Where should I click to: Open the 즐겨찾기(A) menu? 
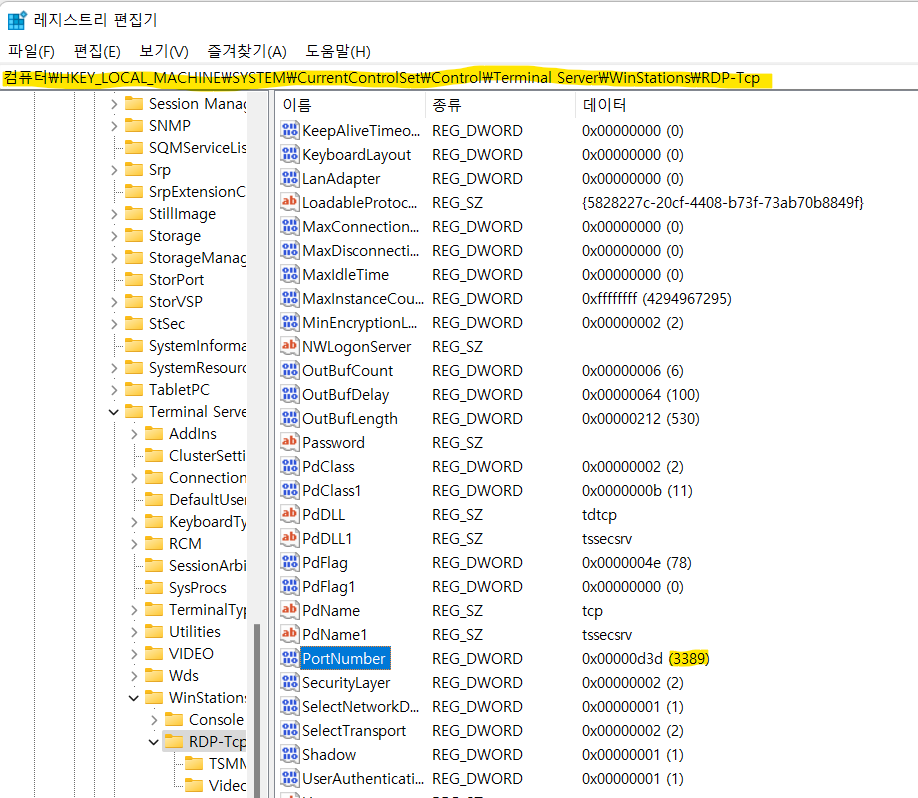click(x=246, y=52)
